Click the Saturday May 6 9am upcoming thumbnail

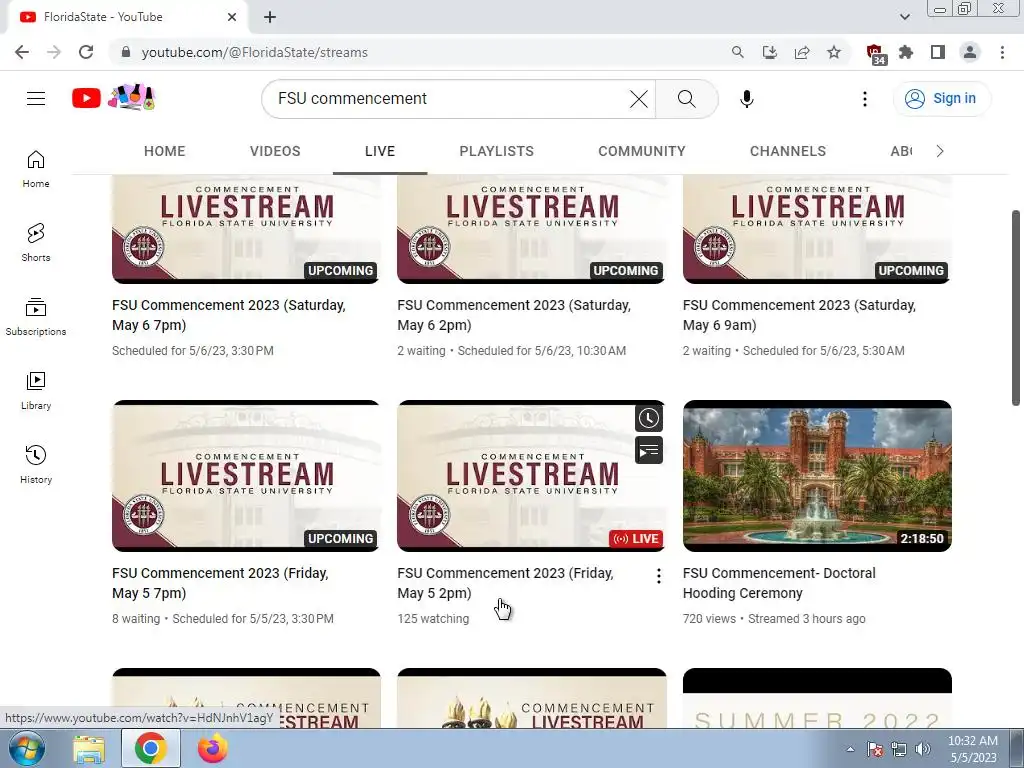point(817,229)
